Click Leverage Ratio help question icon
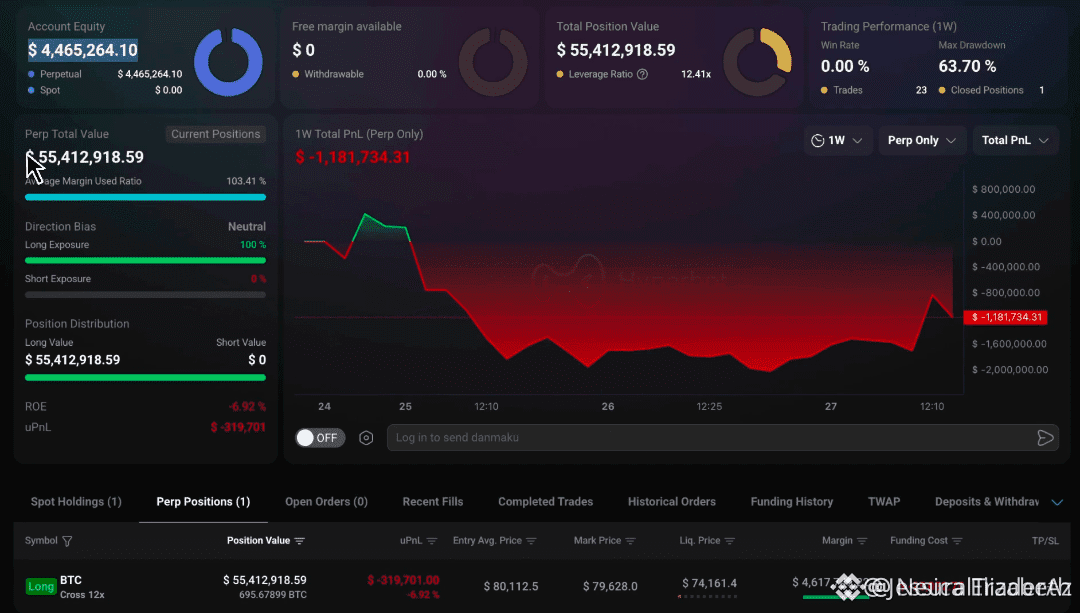This screenshot has height=613, width=1080. click(x=643, y=74)
